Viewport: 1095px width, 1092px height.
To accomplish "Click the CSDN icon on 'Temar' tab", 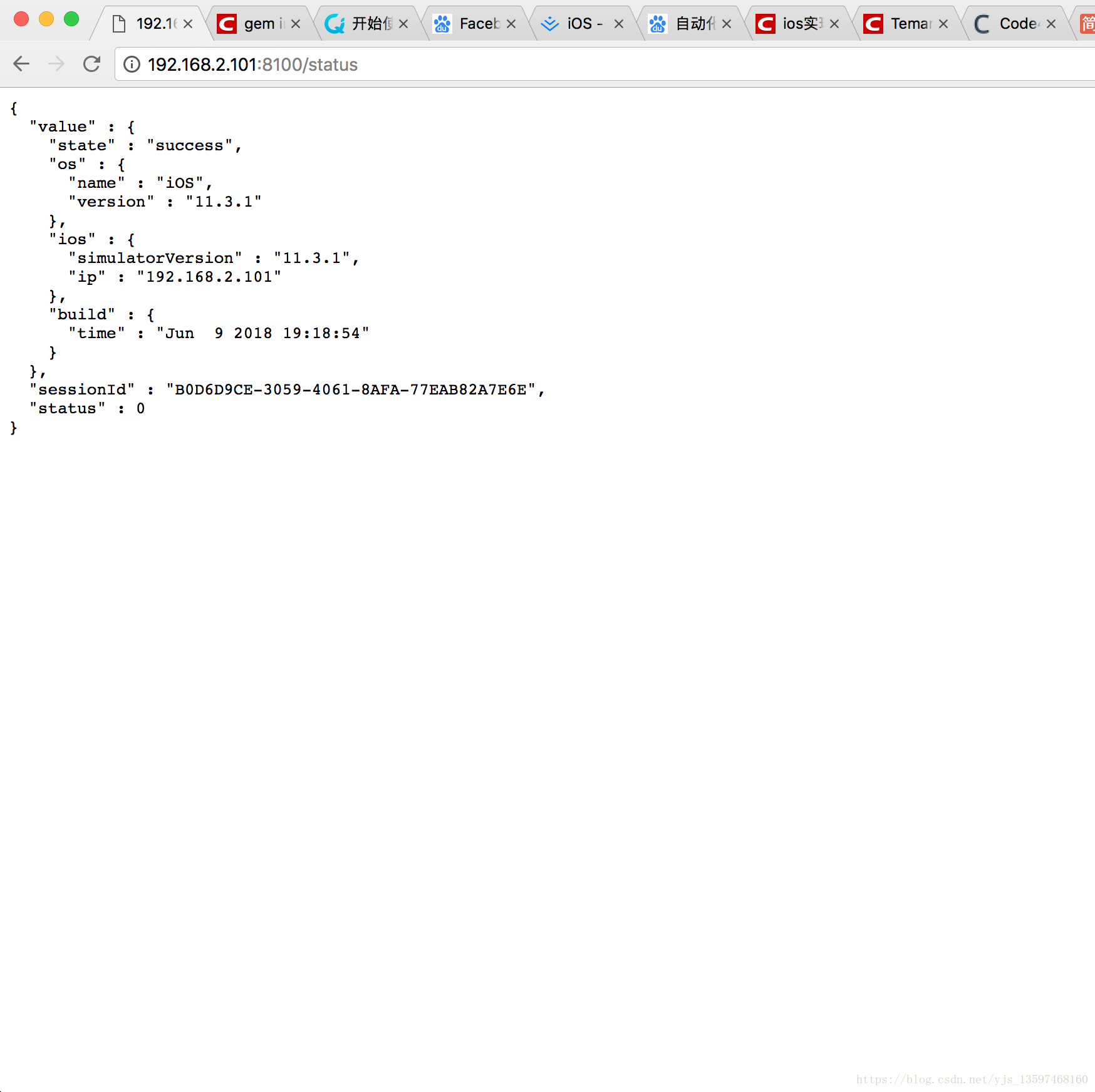I will tap(873, 24).
